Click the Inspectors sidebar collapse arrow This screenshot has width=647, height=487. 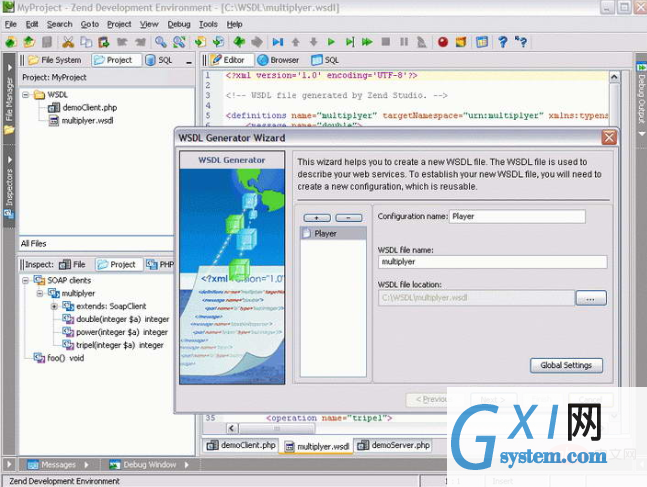[9, 159]
